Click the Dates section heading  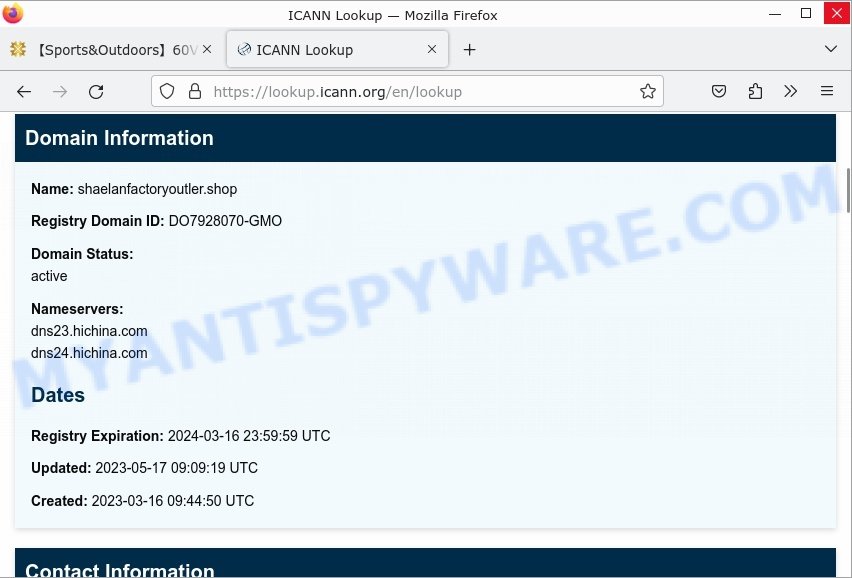58,395
